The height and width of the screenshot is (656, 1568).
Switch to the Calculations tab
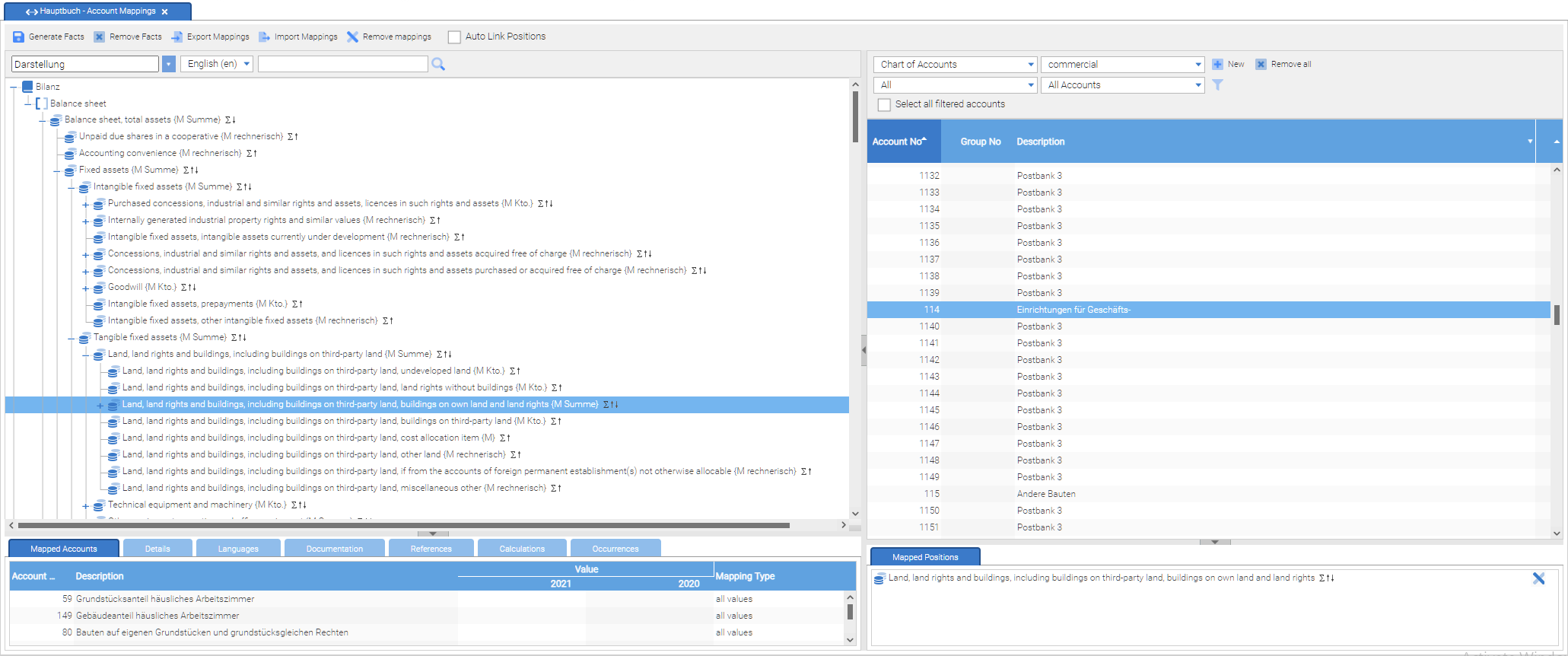pos(522,549)
